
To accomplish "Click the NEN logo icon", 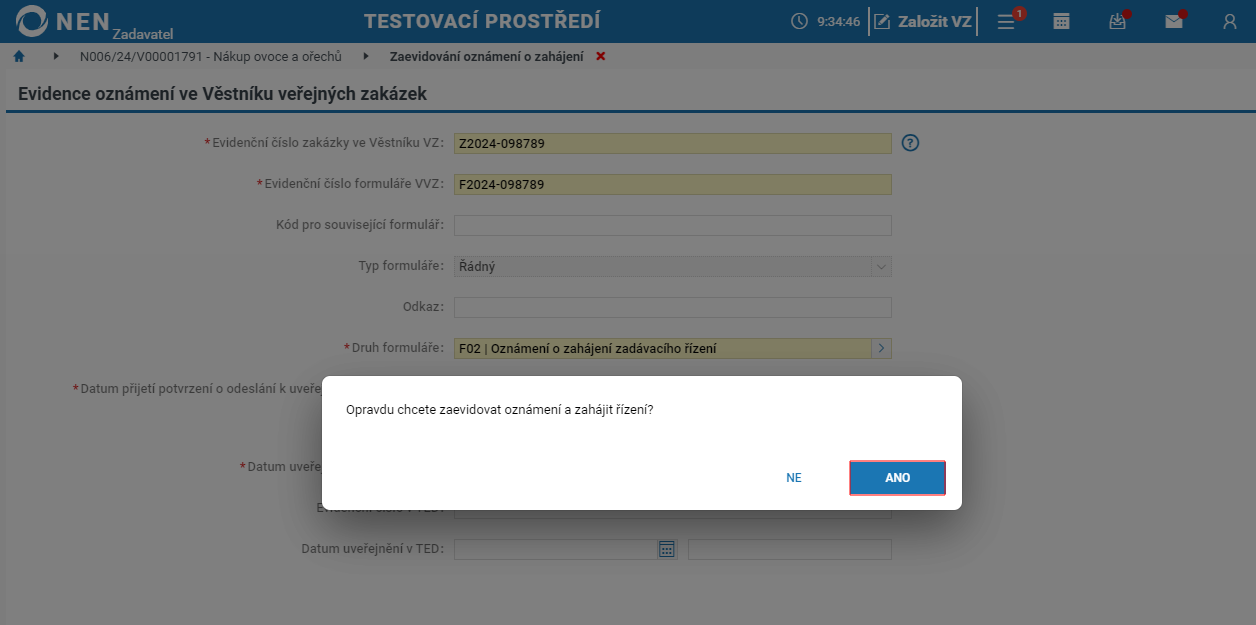I will (32, 21).
